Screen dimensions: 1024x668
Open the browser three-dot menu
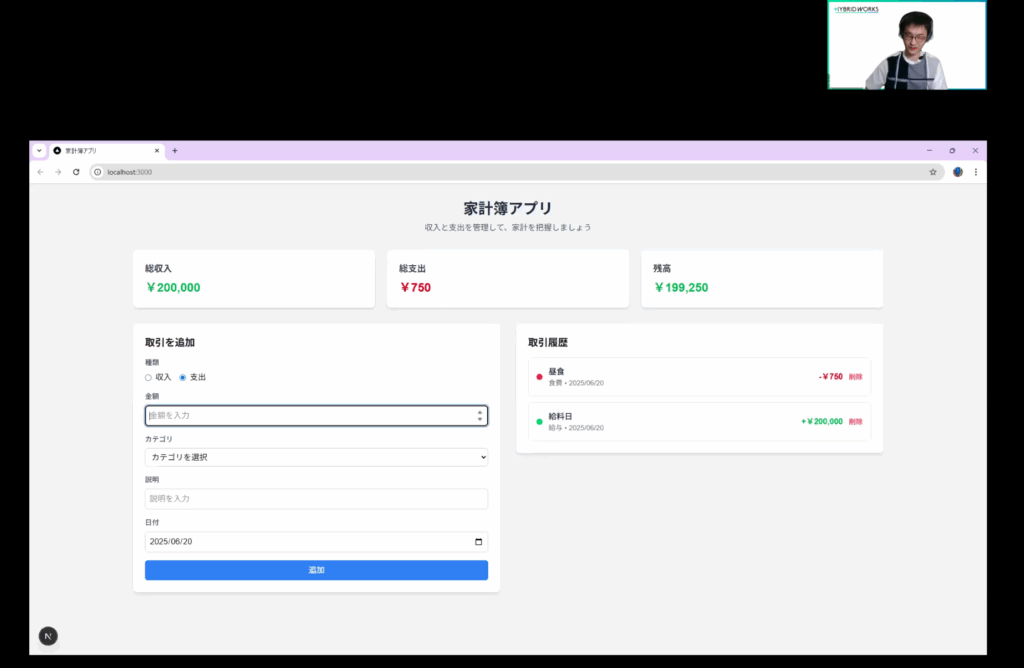[x=976, y=172]
